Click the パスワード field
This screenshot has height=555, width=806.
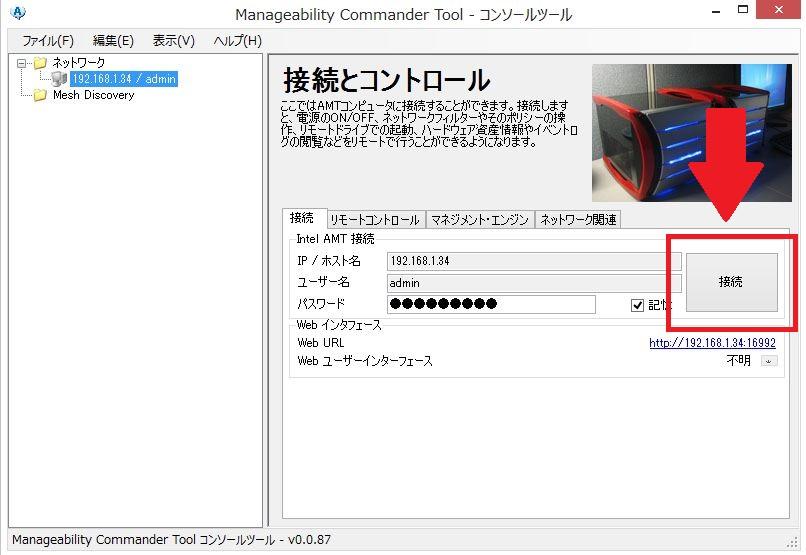(491, 304)
